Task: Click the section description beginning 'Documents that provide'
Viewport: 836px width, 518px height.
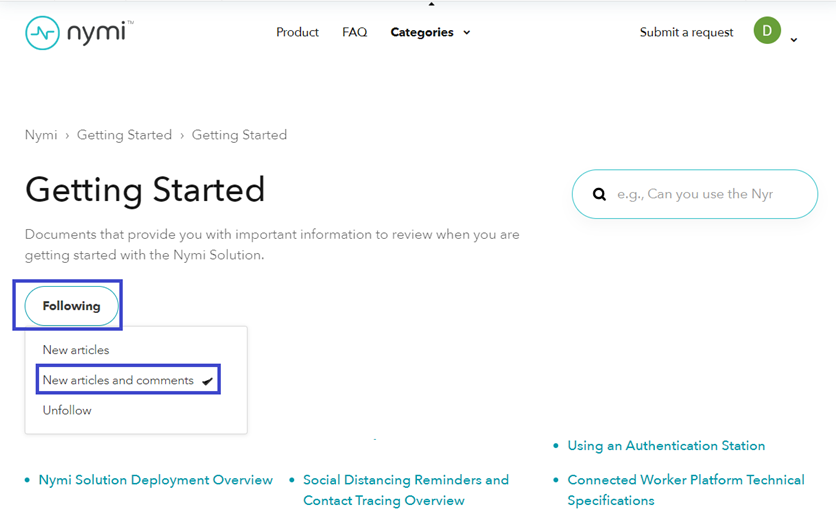Action: coord(272,245)
